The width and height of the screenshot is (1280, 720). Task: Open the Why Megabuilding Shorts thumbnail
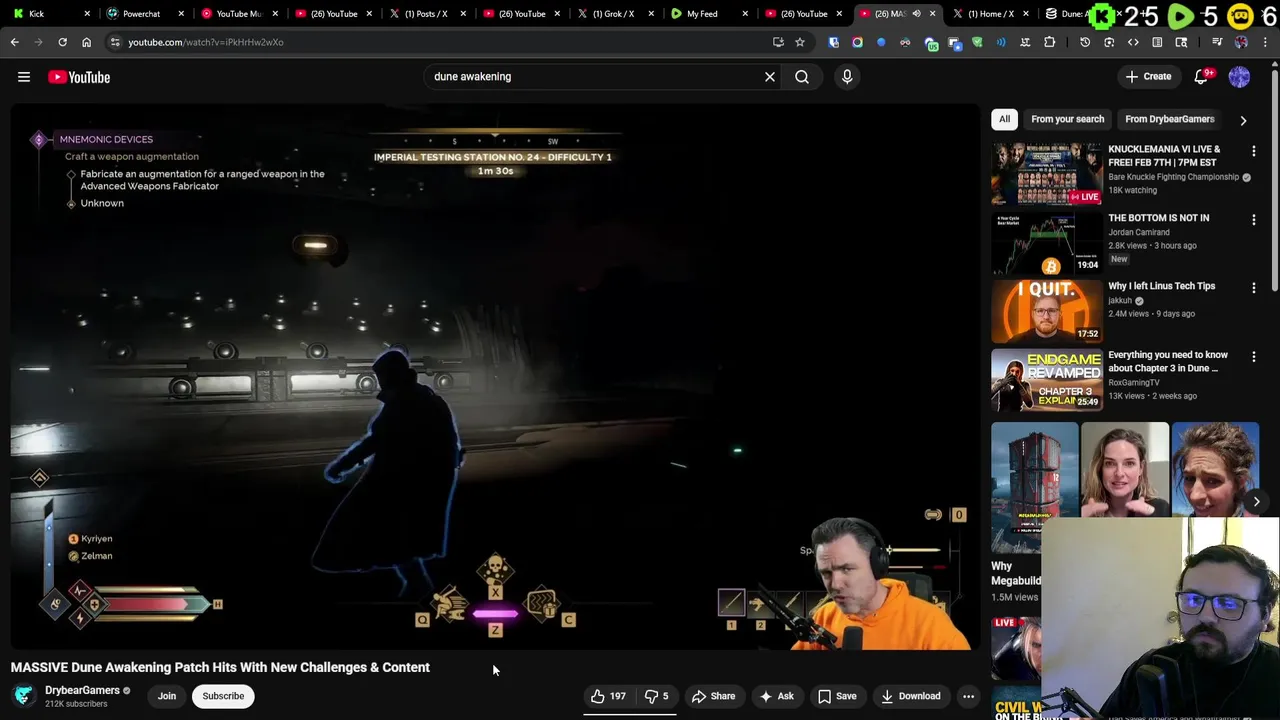pos(1035,488)
